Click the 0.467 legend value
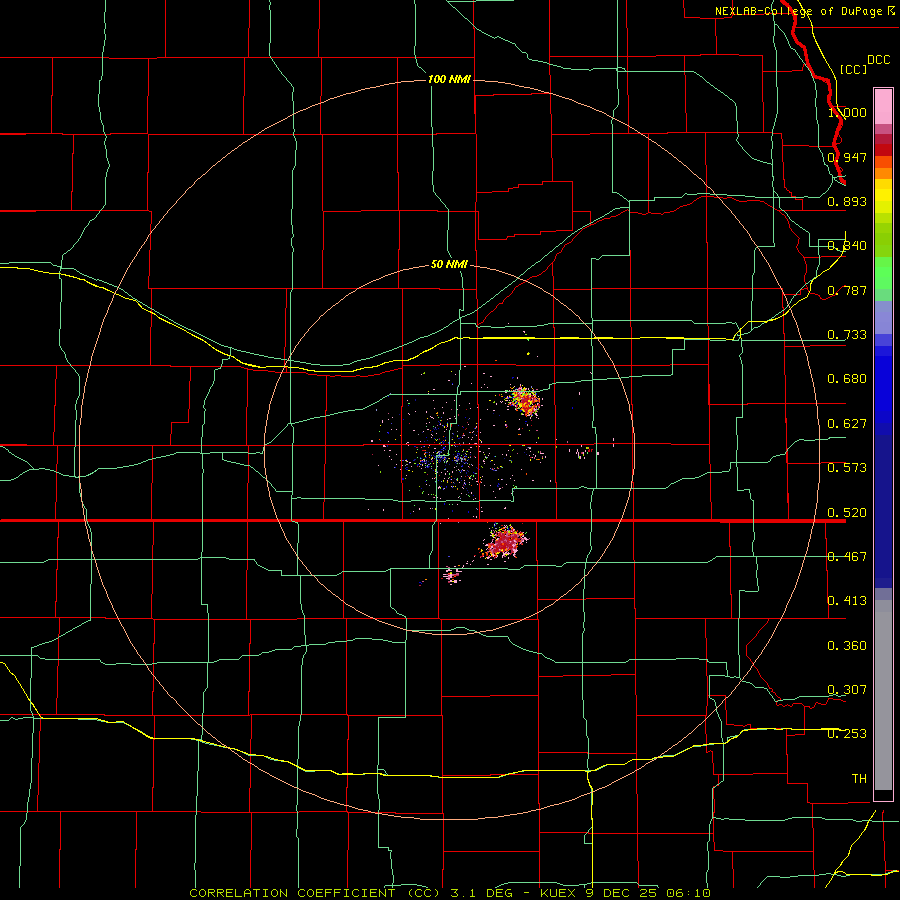Screen dimensions: 900x900 click(847, 557)
